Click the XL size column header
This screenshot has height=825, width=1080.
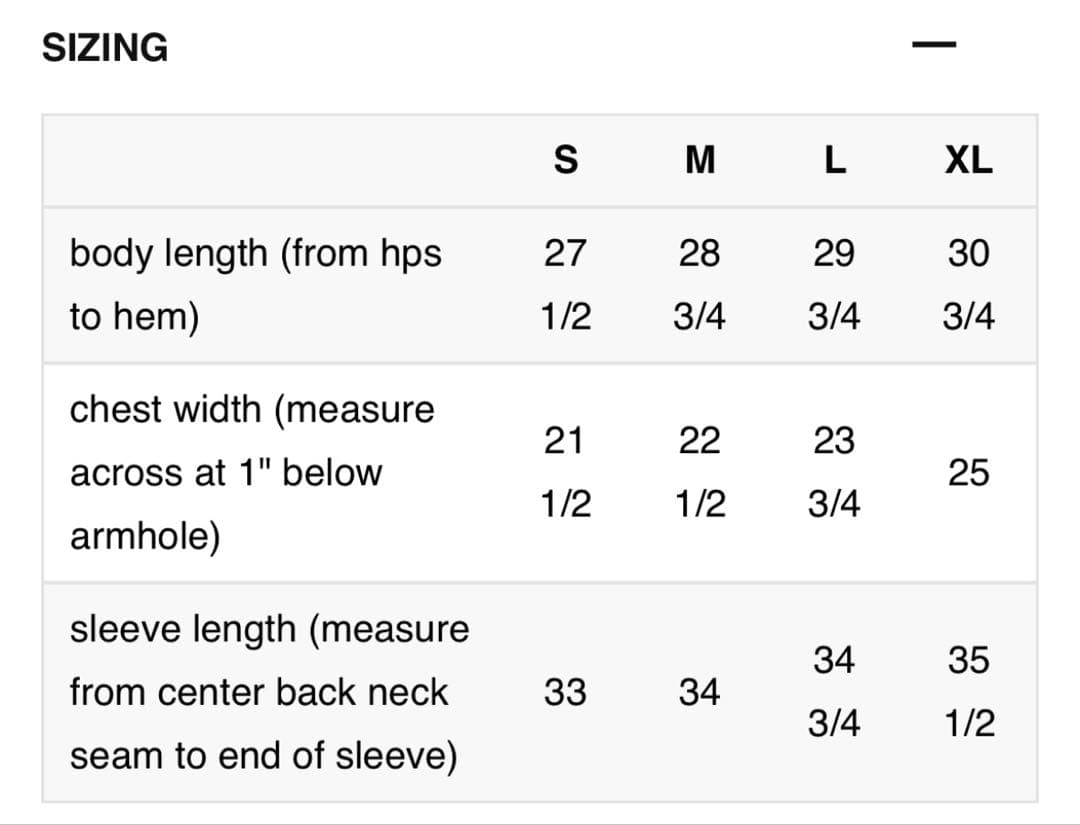[968, 160]
